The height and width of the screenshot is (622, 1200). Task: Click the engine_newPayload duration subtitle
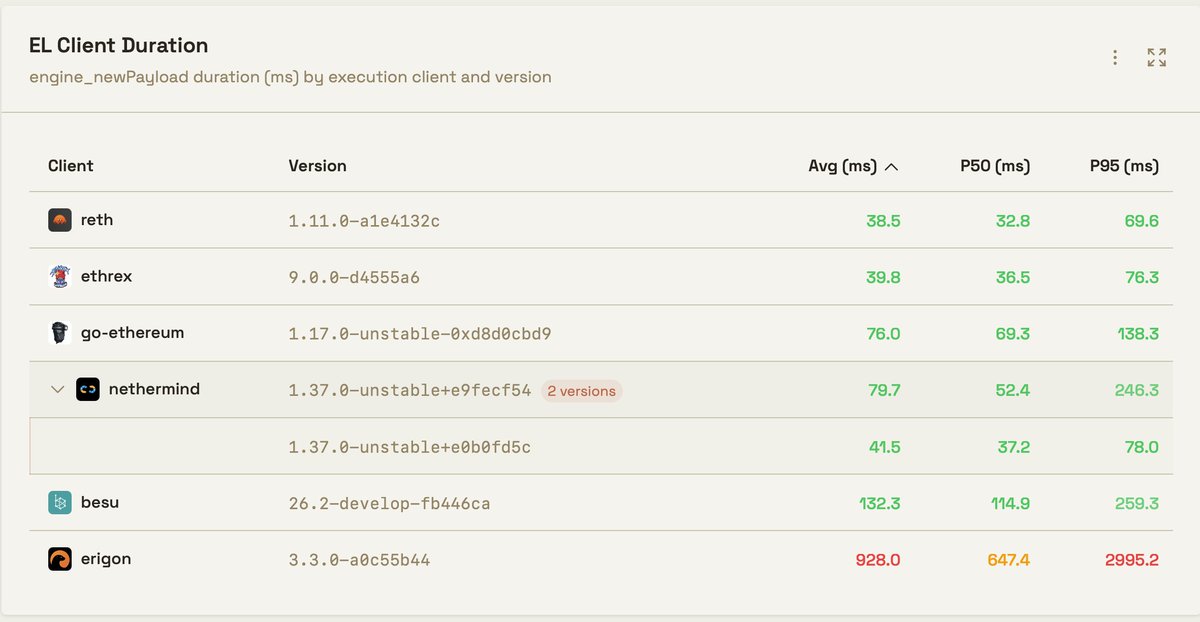[x=290, y=77]
